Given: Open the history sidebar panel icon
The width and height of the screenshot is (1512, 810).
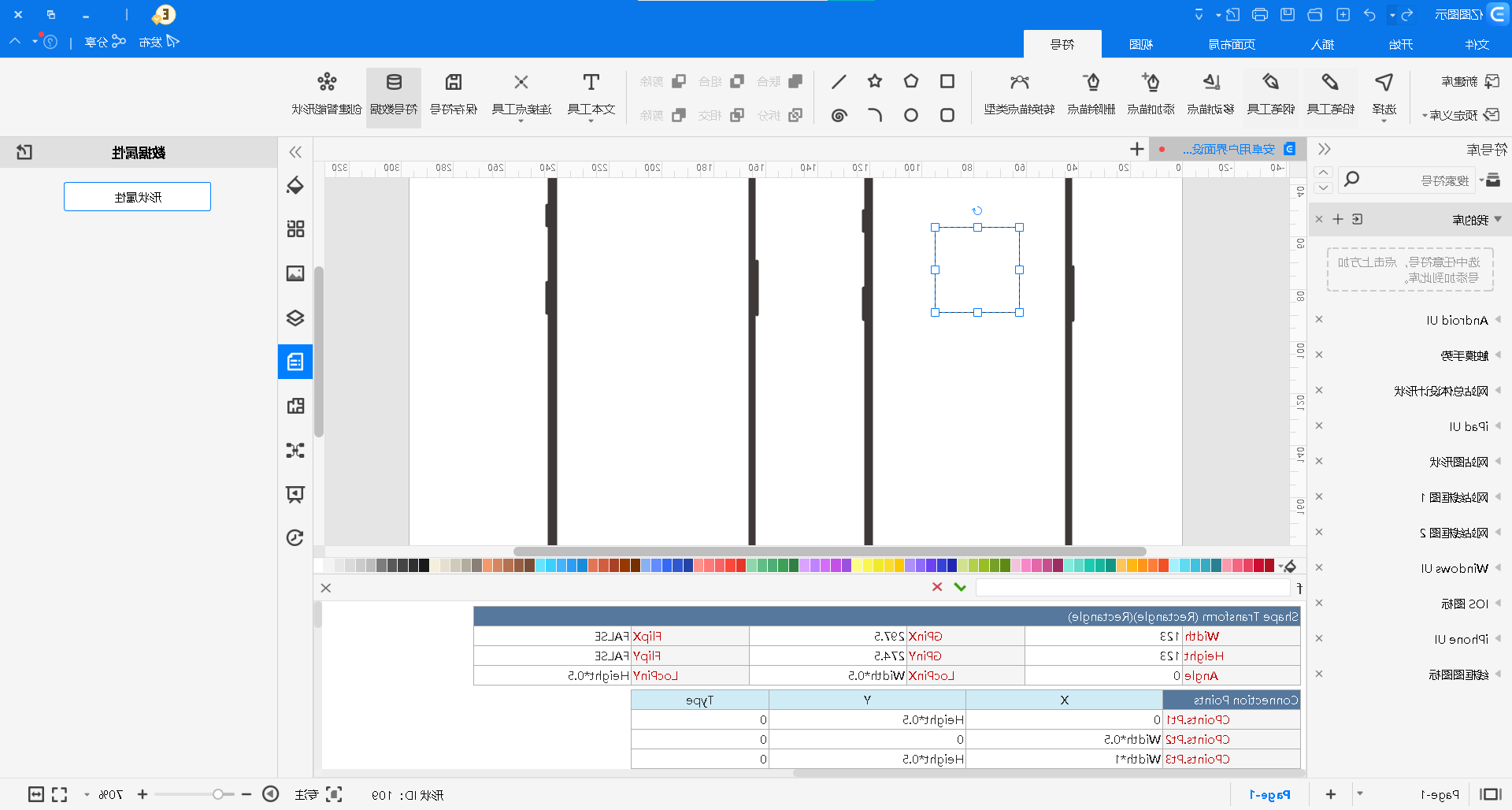Looking at the screenshot, I should [295, 537].
